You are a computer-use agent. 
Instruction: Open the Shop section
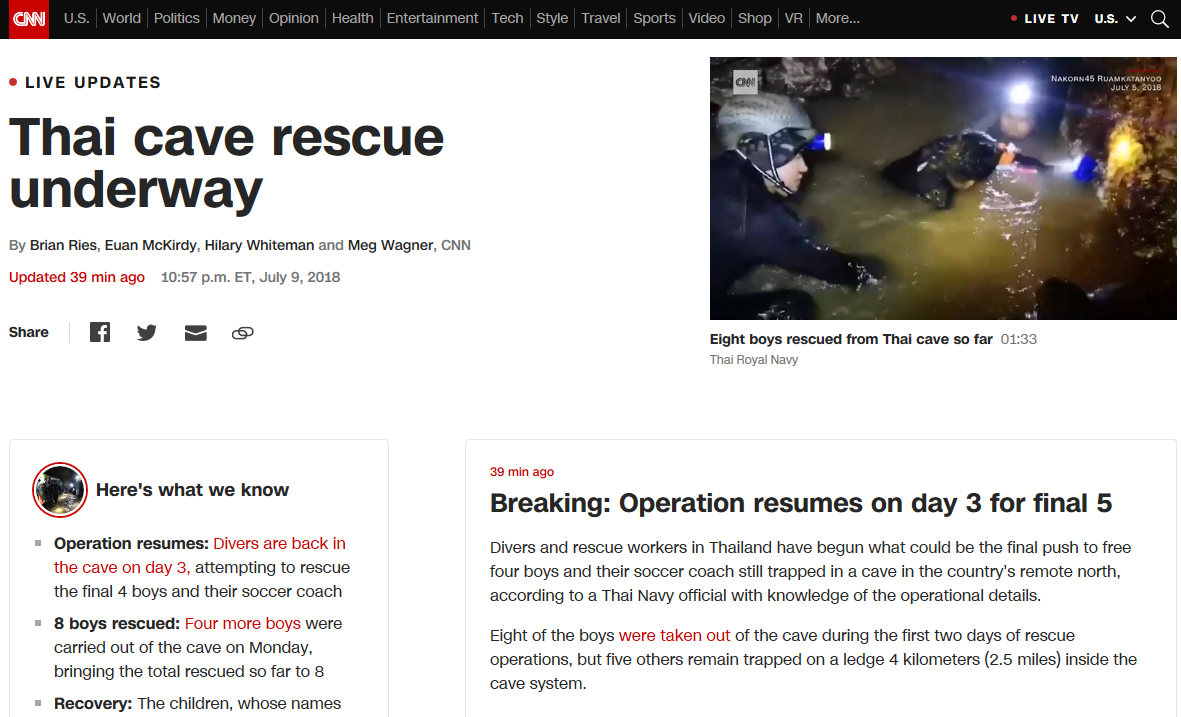(755, 18)
